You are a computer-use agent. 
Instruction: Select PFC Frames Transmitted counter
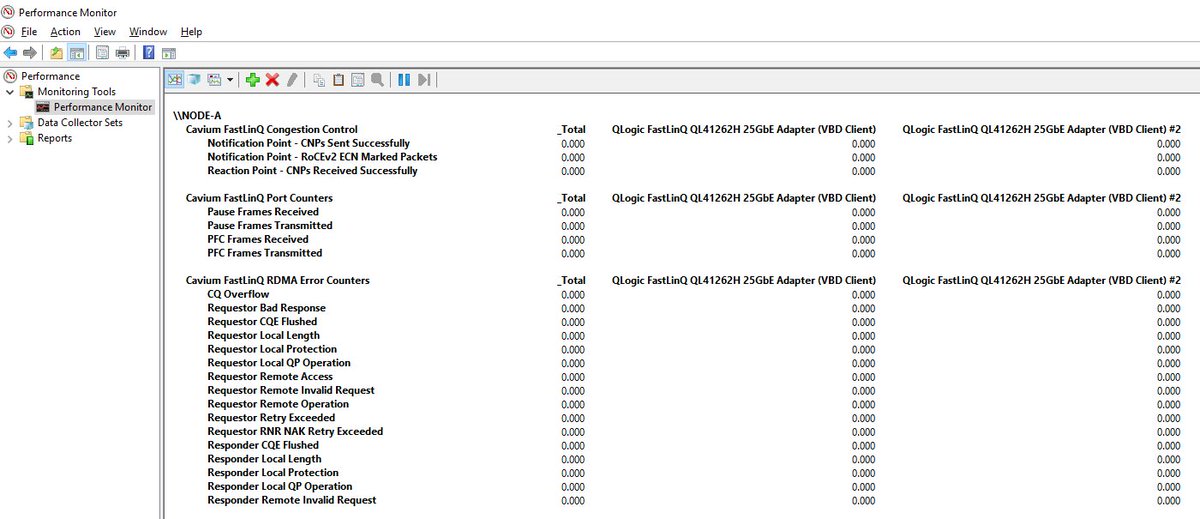tap(265, 253)
